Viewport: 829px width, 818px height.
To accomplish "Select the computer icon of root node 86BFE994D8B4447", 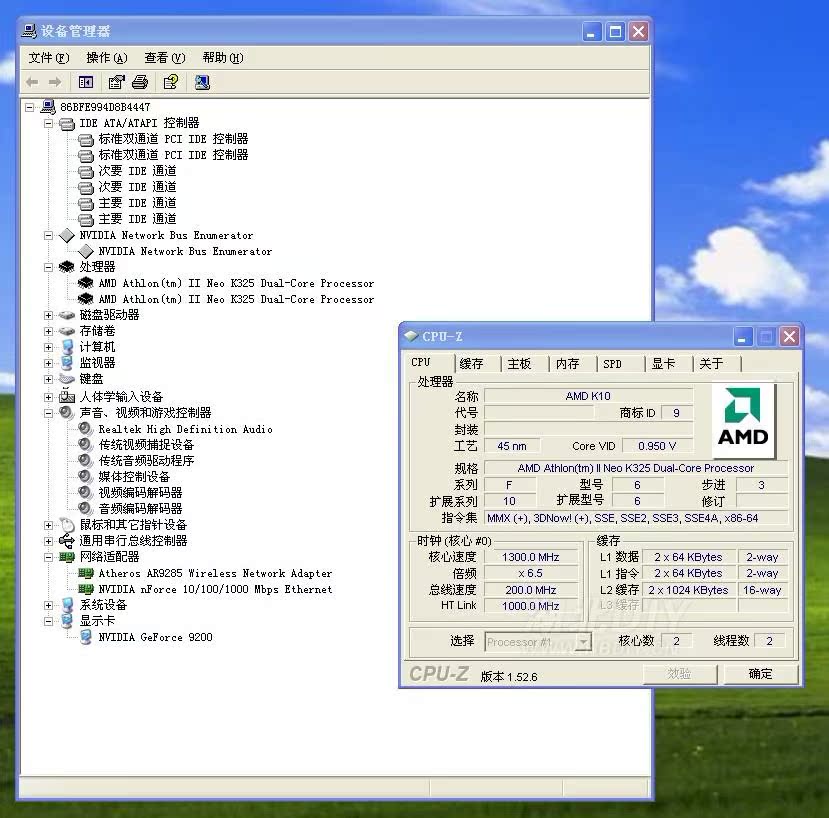I will pos(48,107).
